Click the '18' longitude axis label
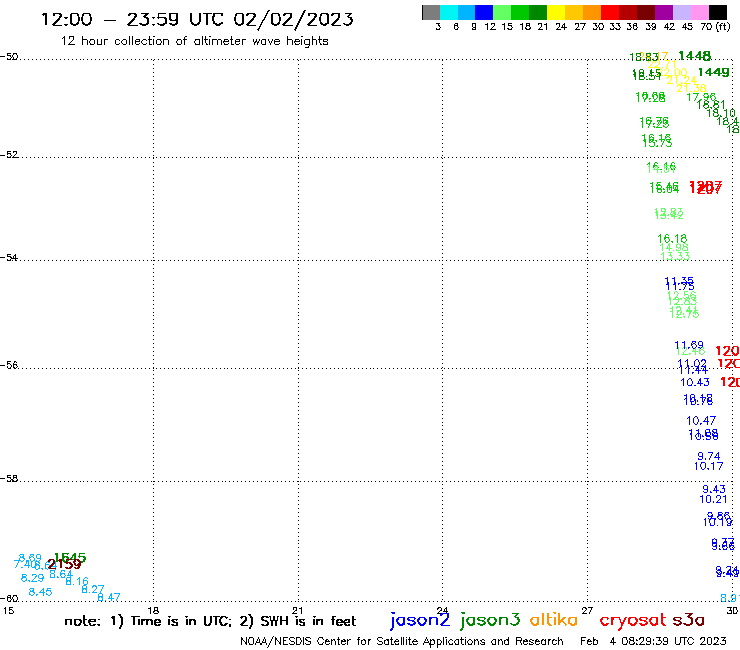Viewport: 740px width, 650px height. click(x=153, y=610)
